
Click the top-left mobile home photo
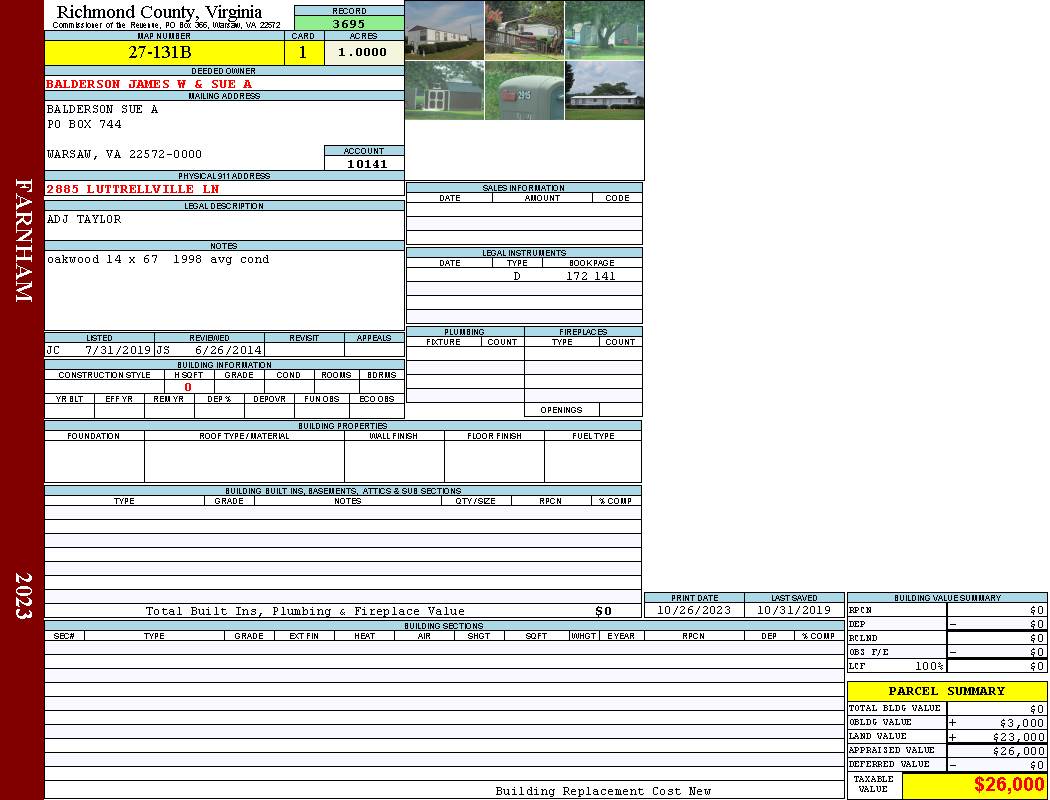click(444, 30)
